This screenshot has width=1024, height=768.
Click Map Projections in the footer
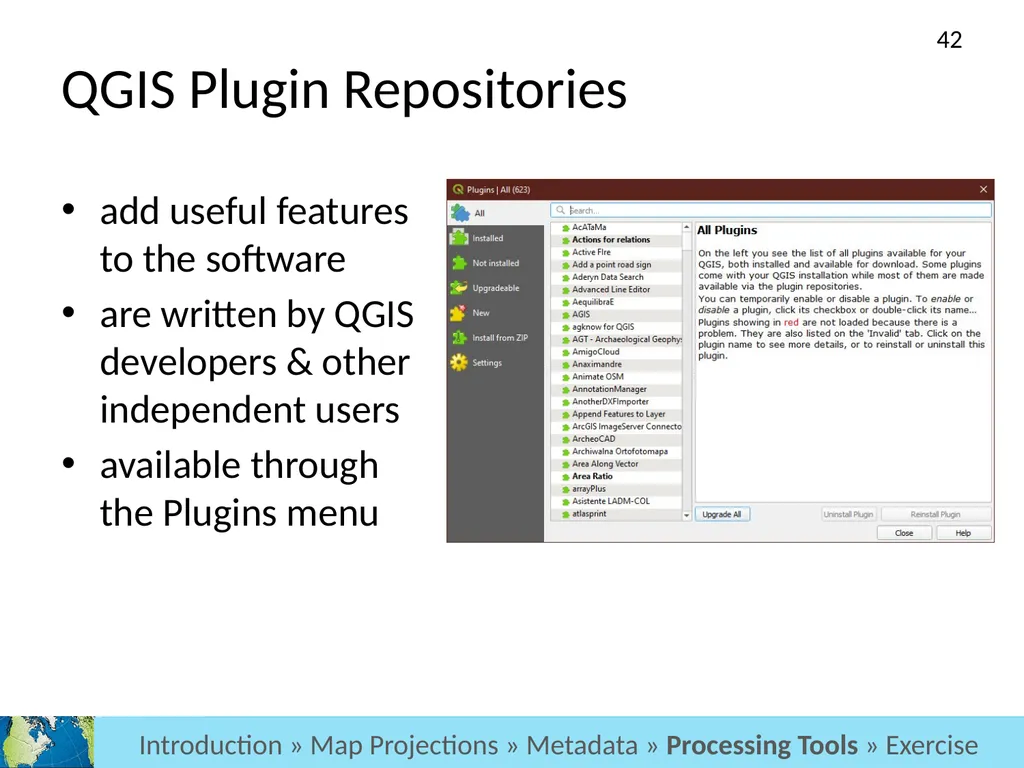[404, 745]
